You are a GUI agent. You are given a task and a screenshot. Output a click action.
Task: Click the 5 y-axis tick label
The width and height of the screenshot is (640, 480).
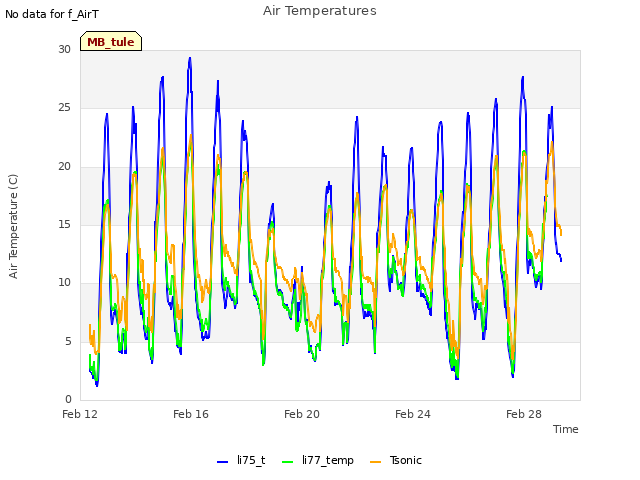pyautogui.click(x=68, y=341)
